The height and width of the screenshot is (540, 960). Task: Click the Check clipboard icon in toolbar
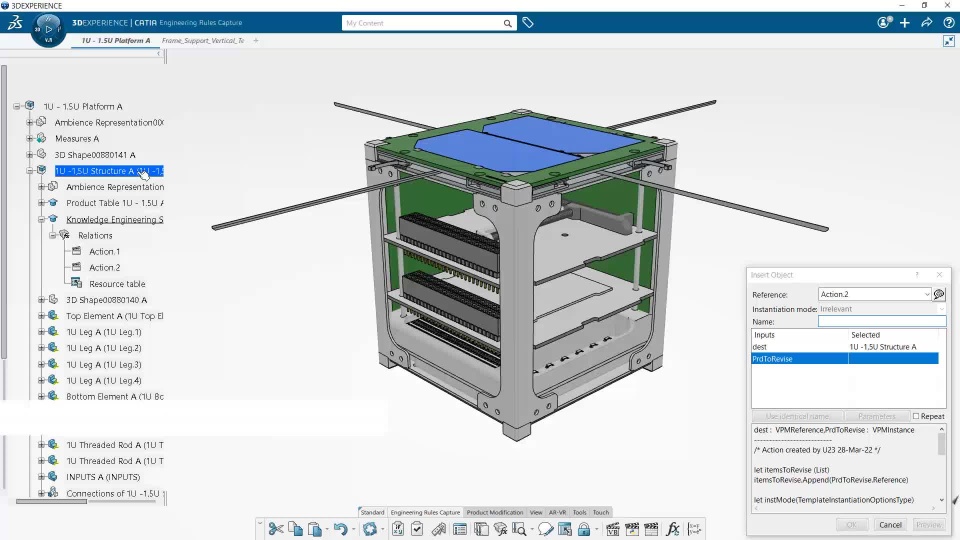point(417,529)
